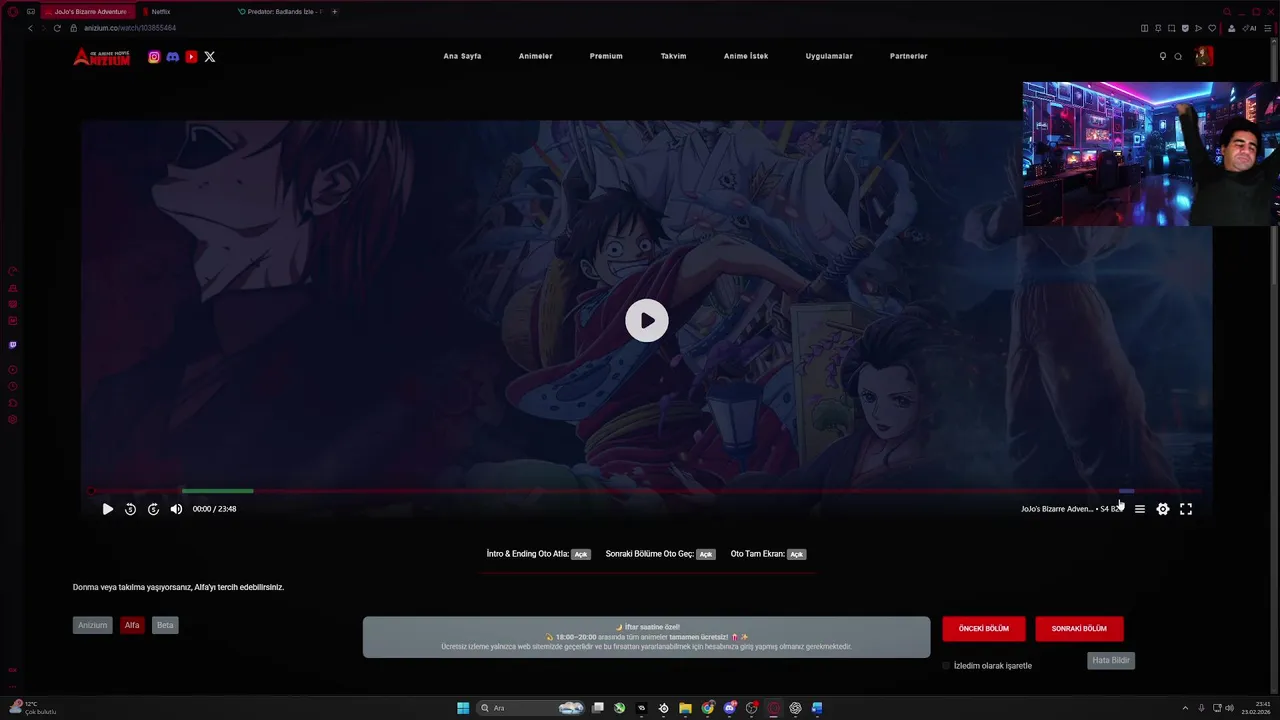Open the Animeler menu
1280x720 pixels.
(535, 56)
